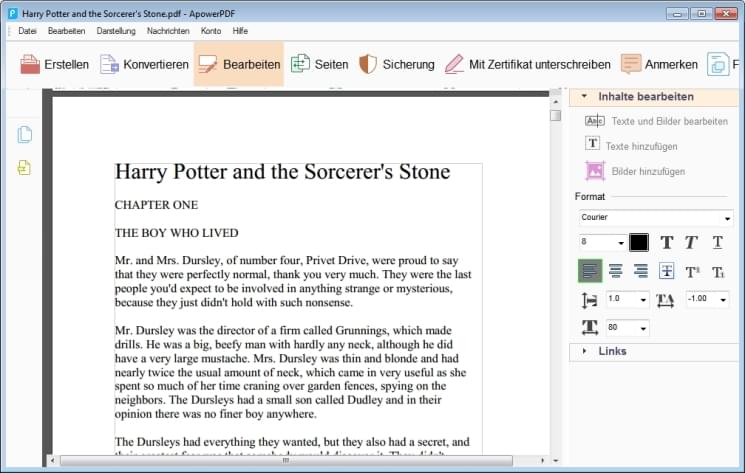Align text to the left

point(590,271)
